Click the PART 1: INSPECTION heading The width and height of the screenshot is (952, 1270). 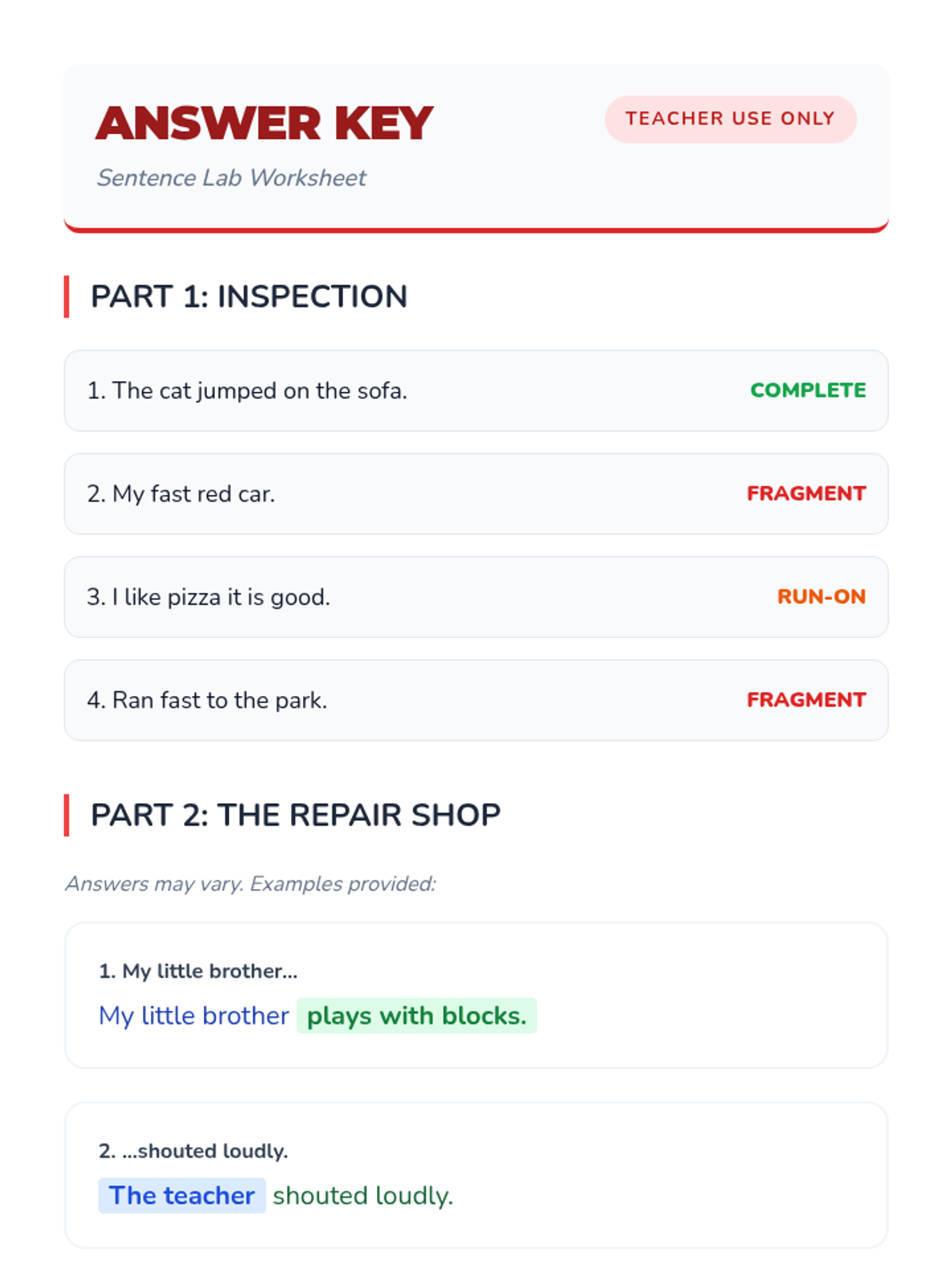[x=248, y=297]
